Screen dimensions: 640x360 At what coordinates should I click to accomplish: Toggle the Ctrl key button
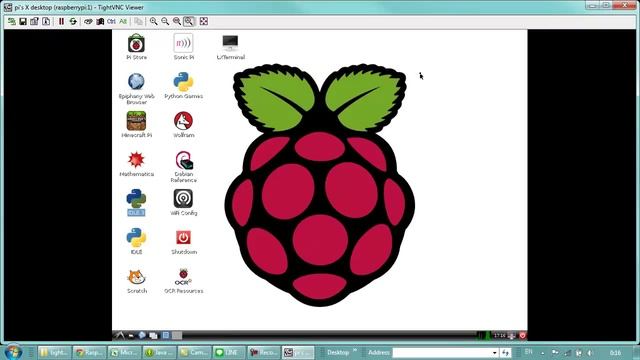coord(111,21)
